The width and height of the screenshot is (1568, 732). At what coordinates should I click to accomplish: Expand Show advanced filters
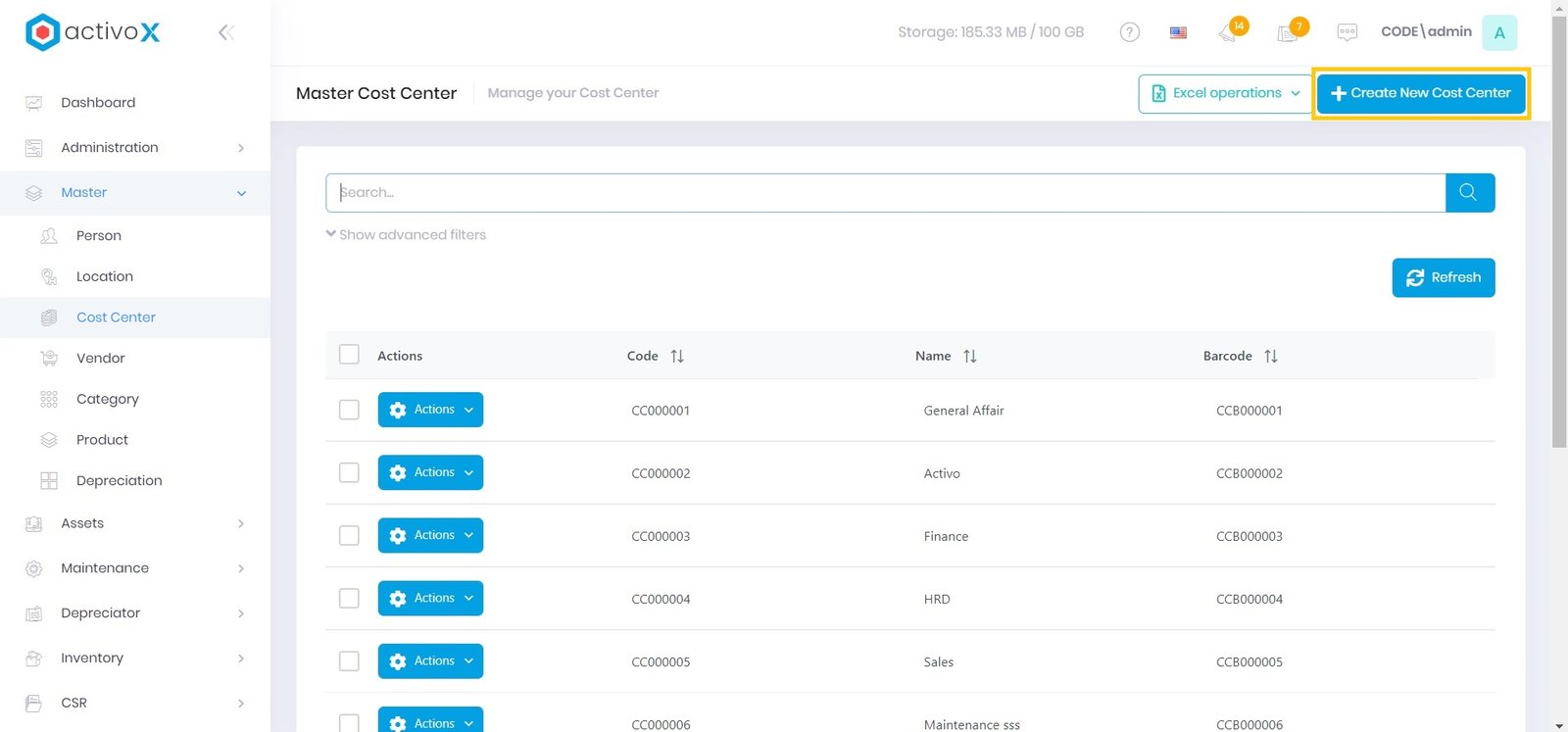click(406, 235)
